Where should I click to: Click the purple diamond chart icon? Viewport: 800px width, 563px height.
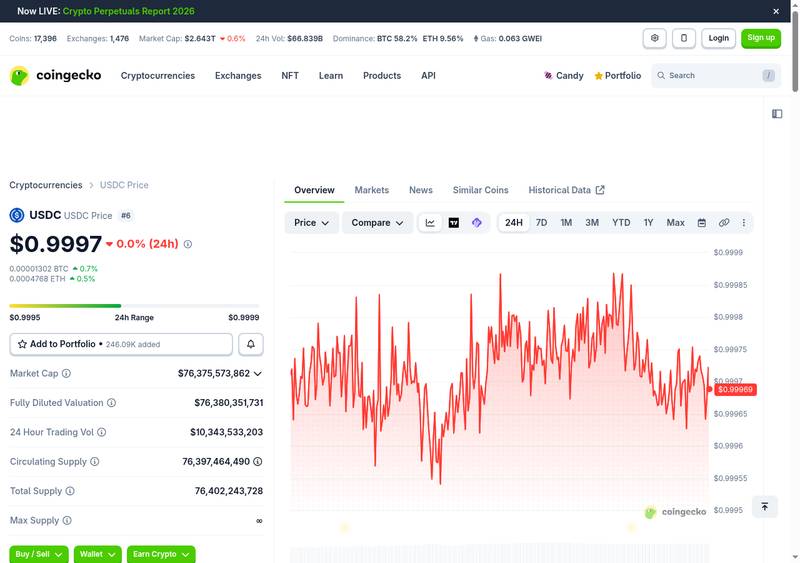click(477, 223)
